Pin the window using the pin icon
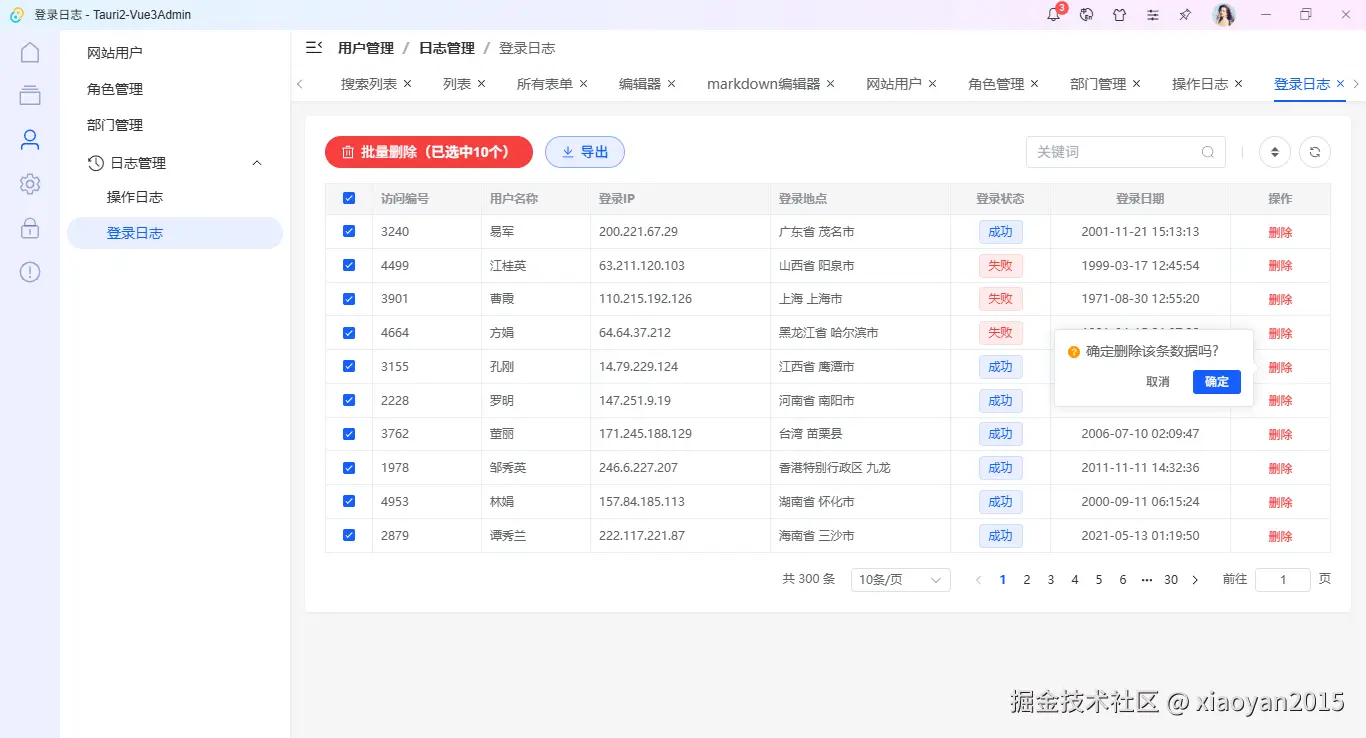Viewport: 1366px width, 738px height. click(1185, 15)
